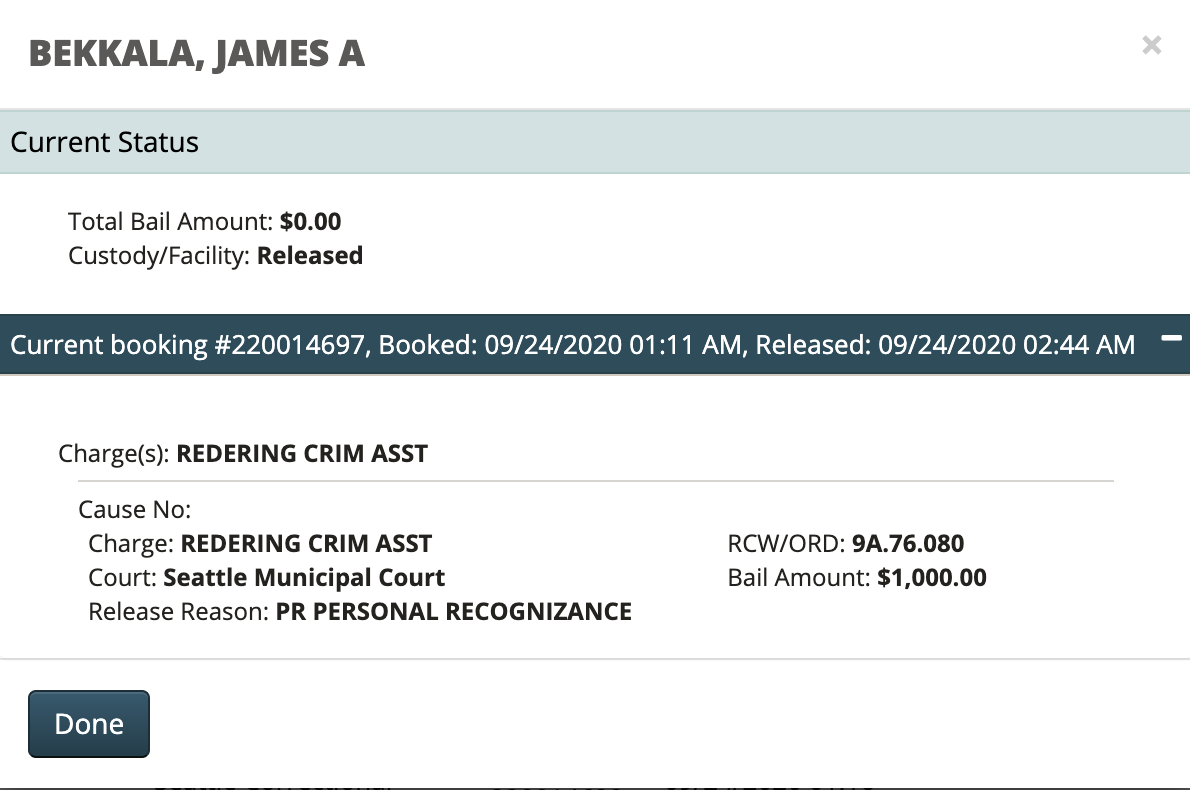
Task: Click the Charge(s) summary line text
Action: click(243, 454)
